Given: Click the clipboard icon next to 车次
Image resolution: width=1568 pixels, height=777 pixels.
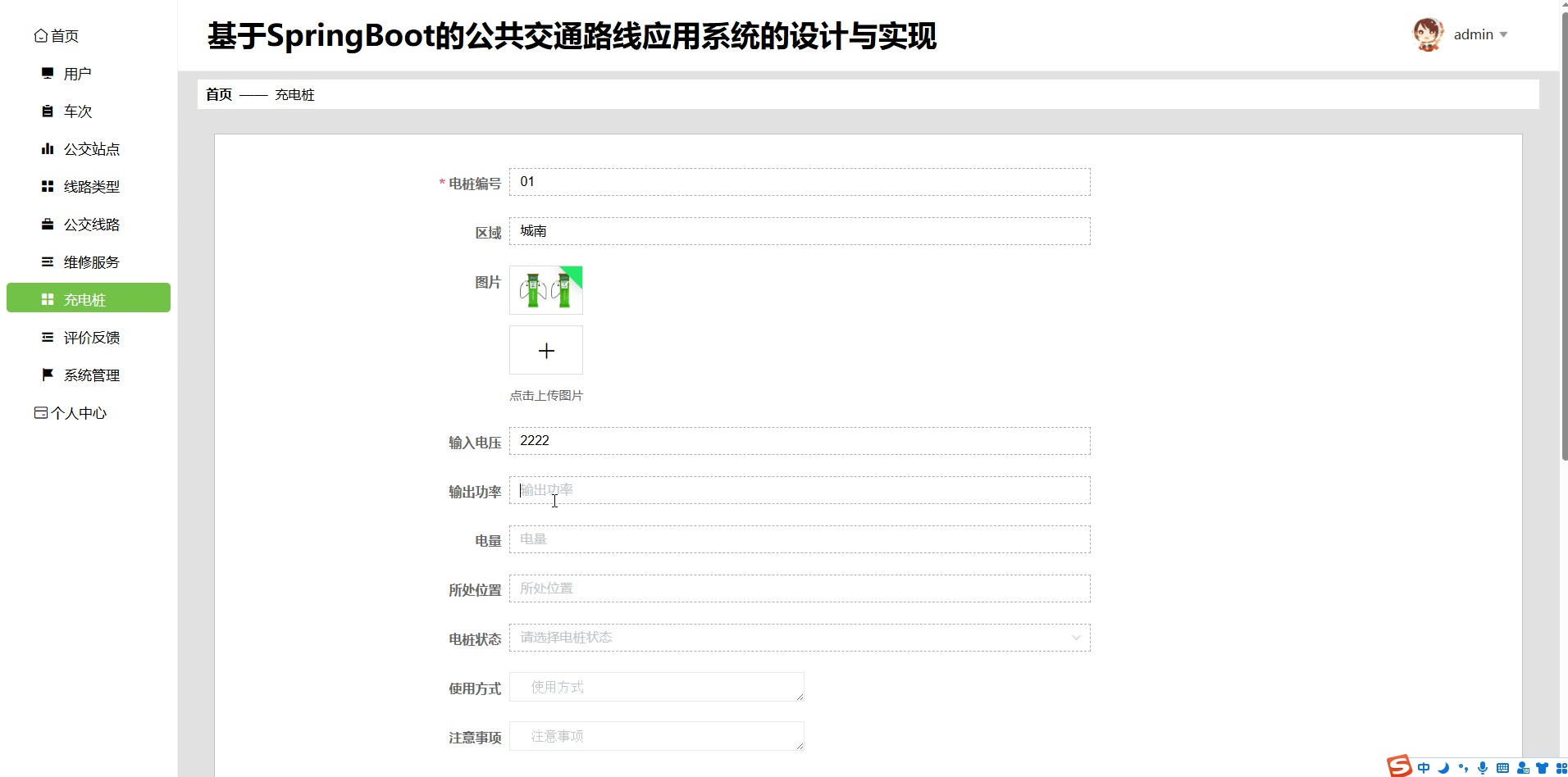Looking at the screenshot, I should [48, 111].
